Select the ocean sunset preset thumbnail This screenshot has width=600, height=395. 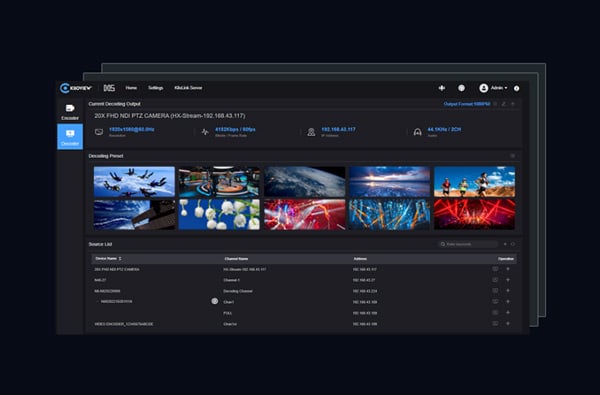pos(390,181)
